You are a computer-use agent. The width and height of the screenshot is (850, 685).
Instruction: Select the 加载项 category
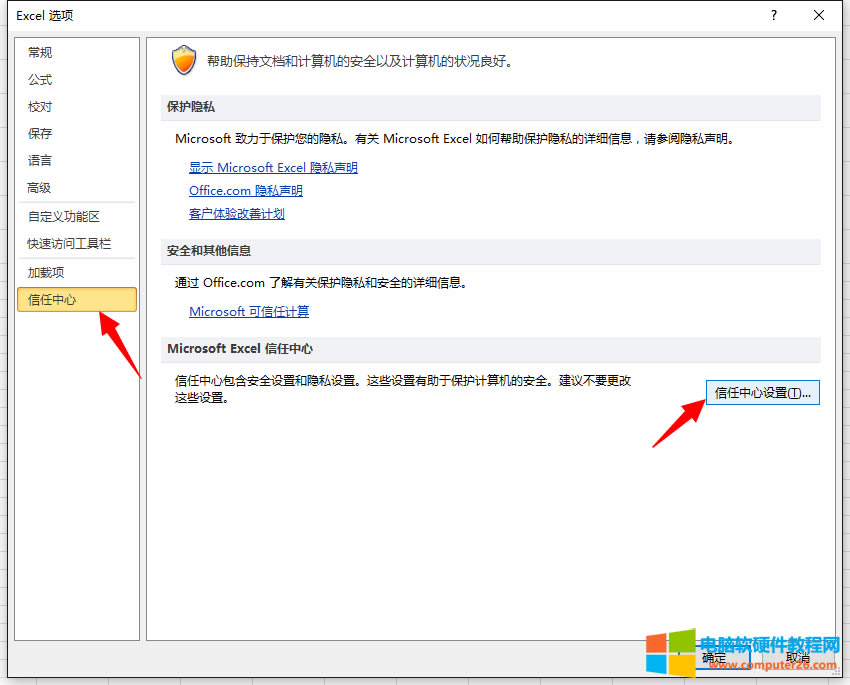click(46, 272)
